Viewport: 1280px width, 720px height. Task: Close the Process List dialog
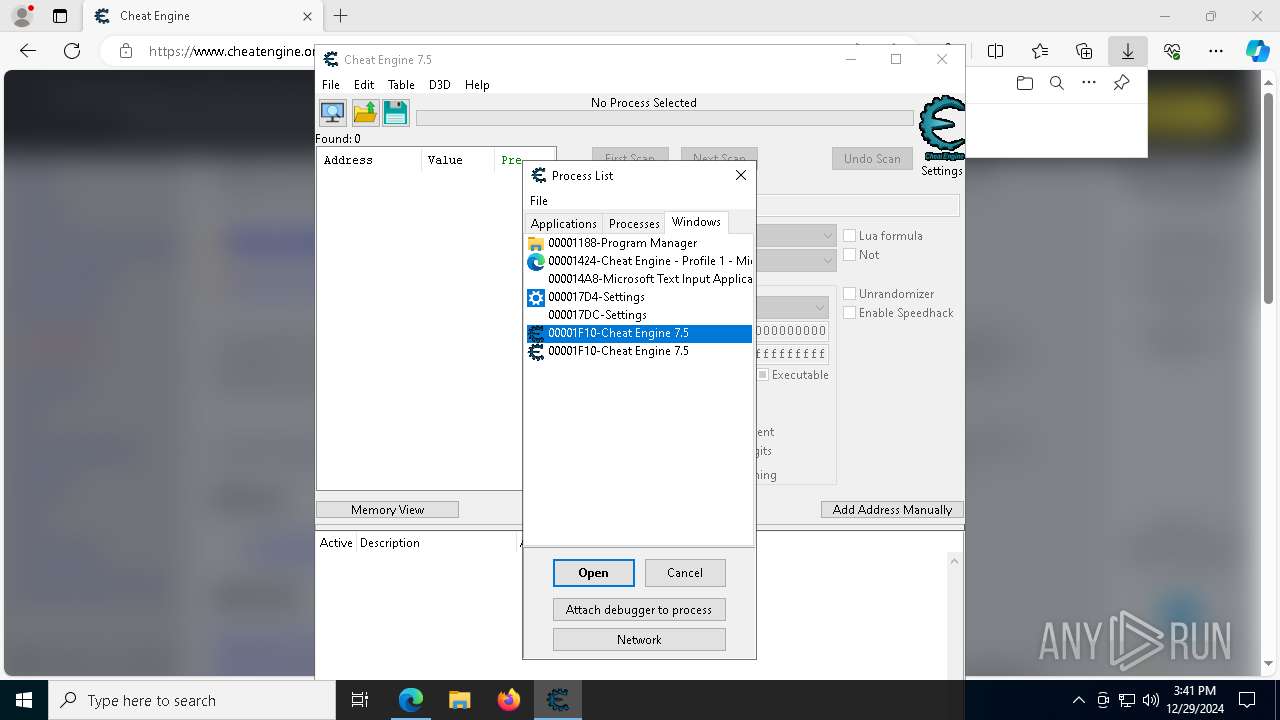[x=741, y=175]
